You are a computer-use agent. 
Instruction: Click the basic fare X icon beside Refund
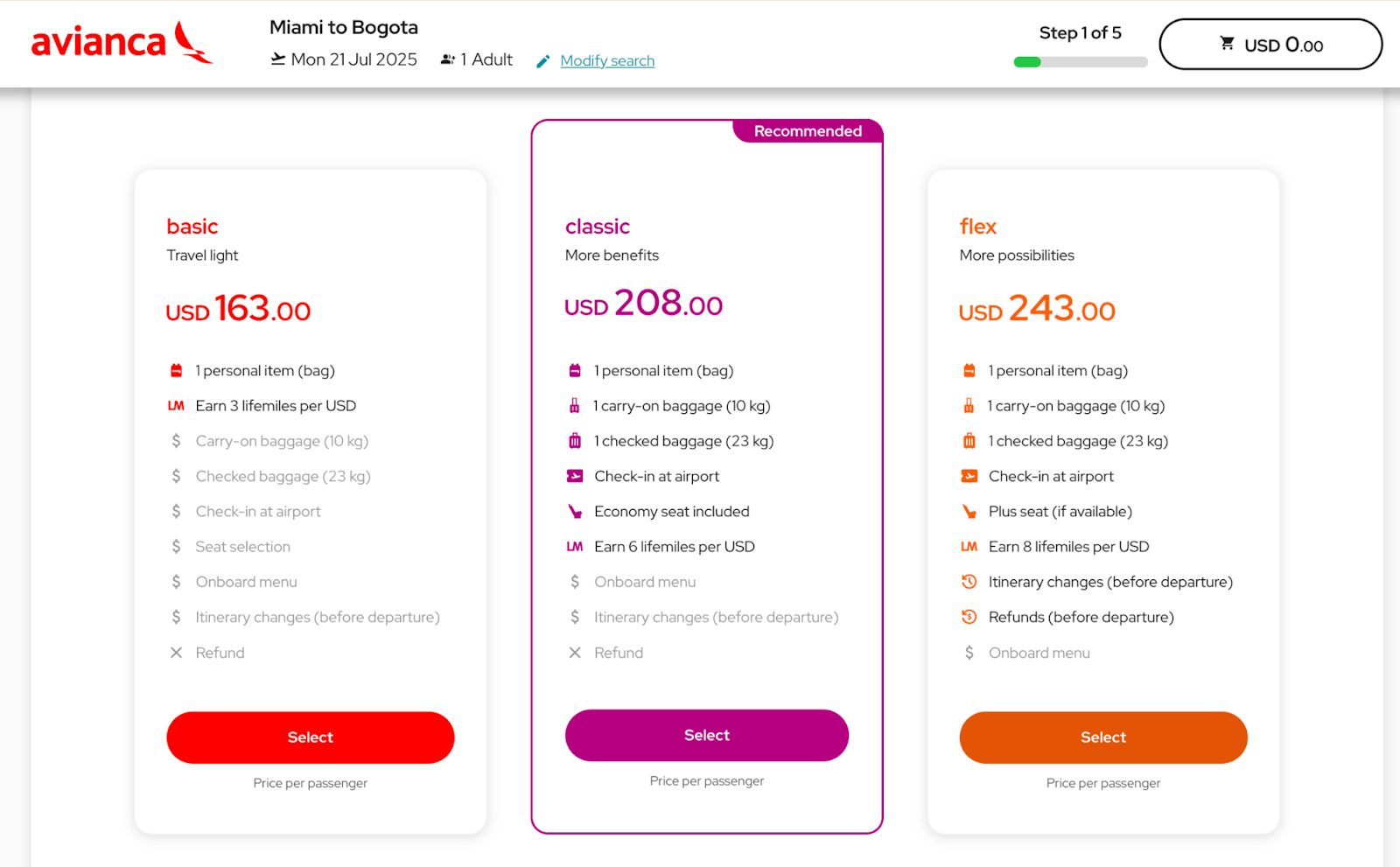tap(176, 653)
